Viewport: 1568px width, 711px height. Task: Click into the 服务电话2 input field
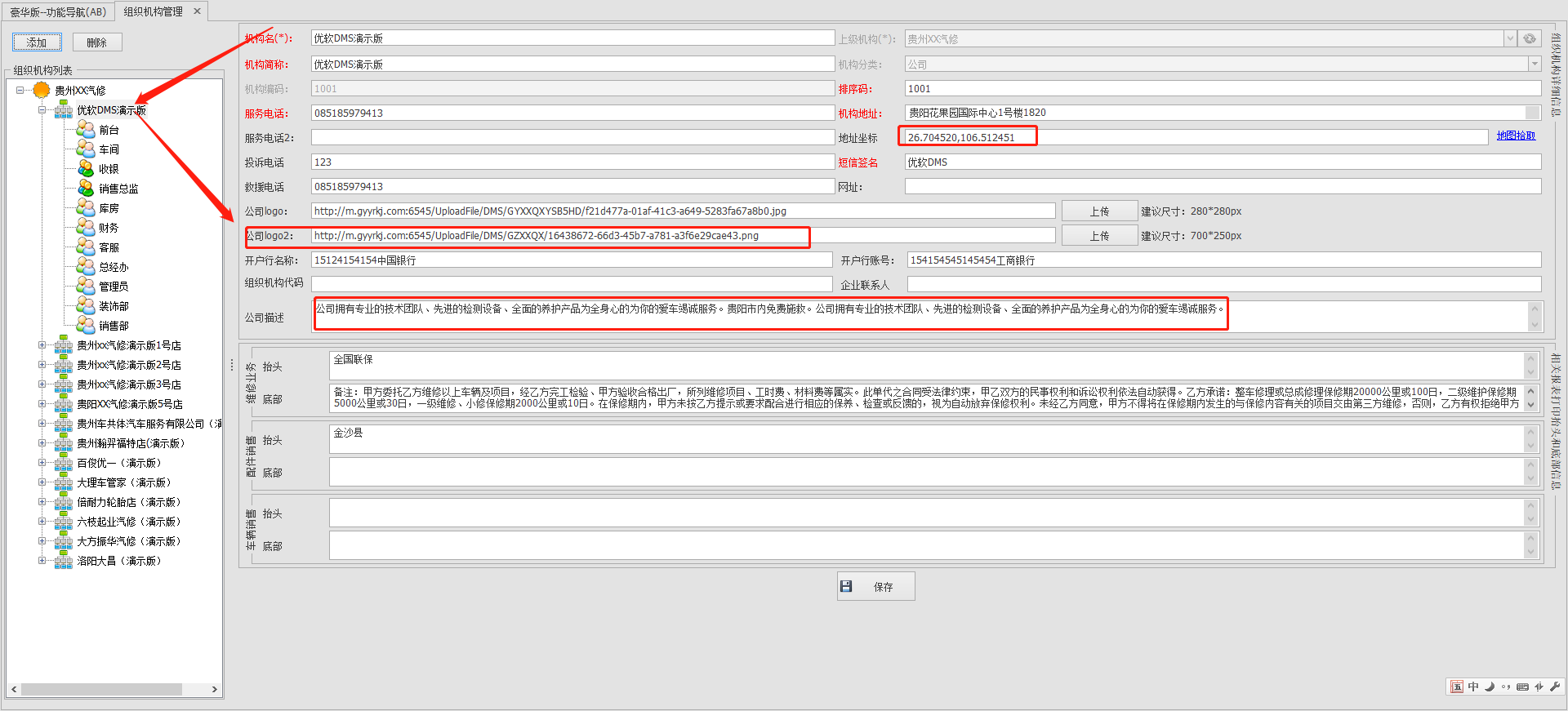[572, 137]
